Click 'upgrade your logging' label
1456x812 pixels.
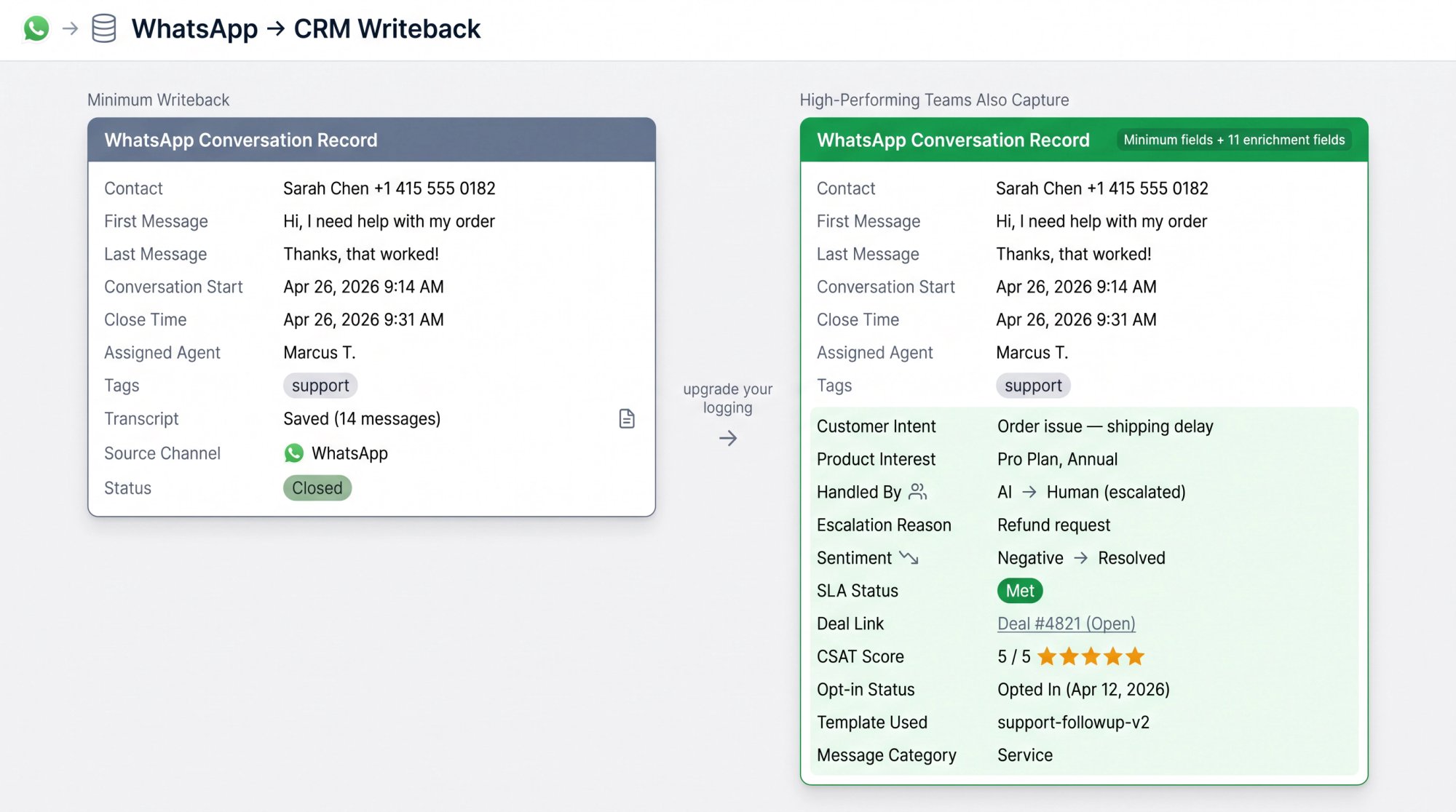point(728,398)
